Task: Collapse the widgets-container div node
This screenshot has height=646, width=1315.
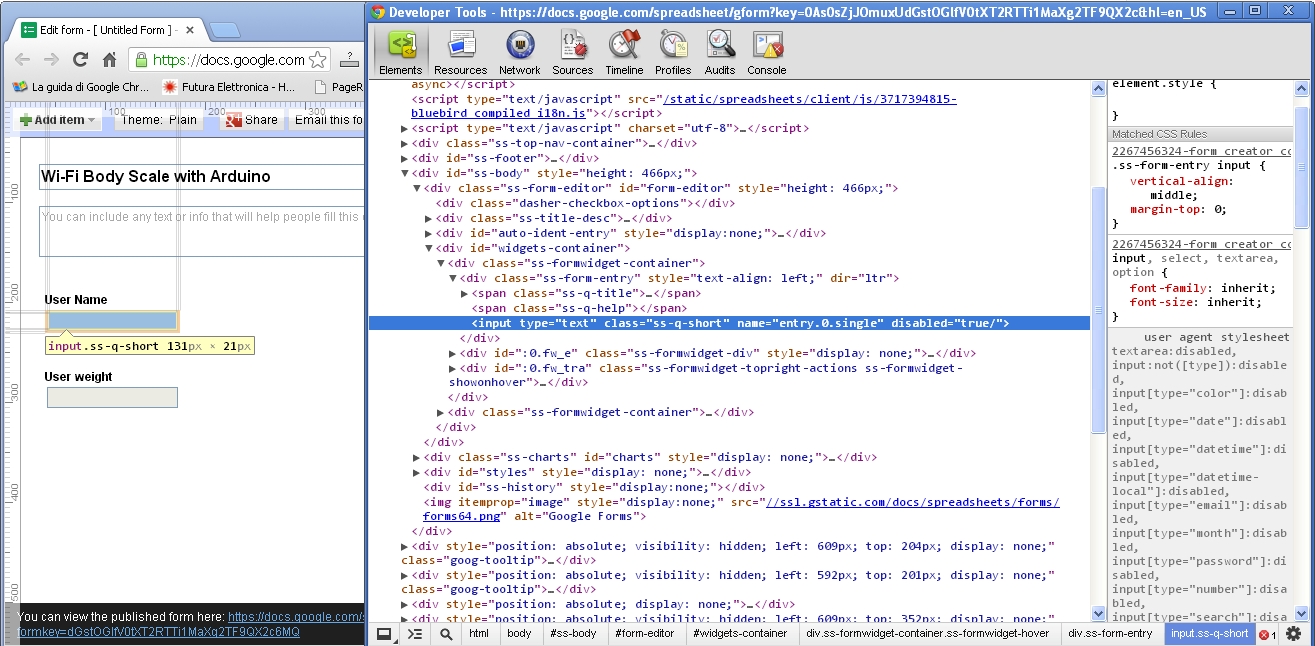Action: (x=429, y=248)
